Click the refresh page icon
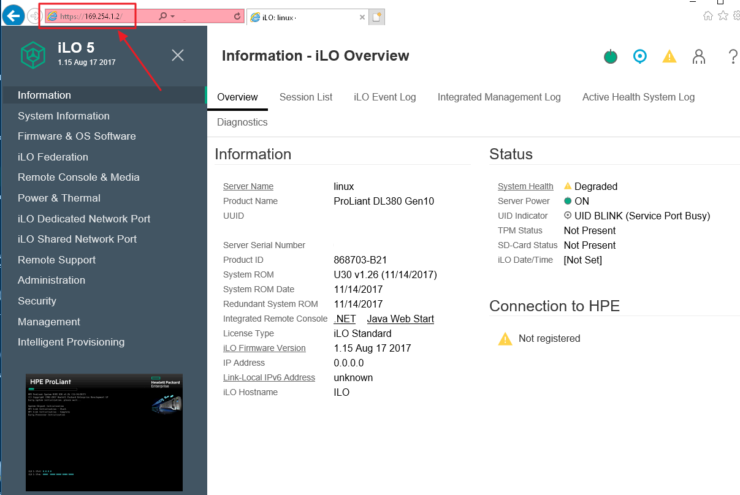 click(x=237, y=17)
